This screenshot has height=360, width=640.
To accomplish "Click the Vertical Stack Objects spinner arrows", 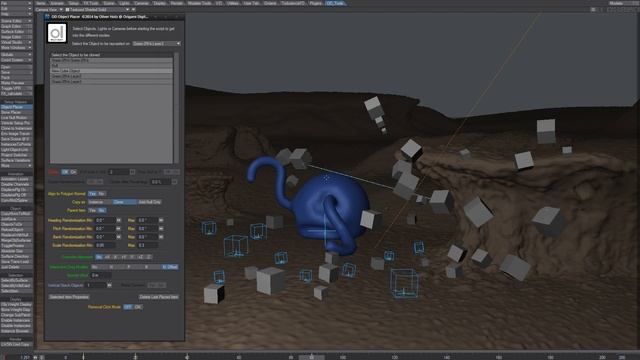I will [x=109, y=285].
